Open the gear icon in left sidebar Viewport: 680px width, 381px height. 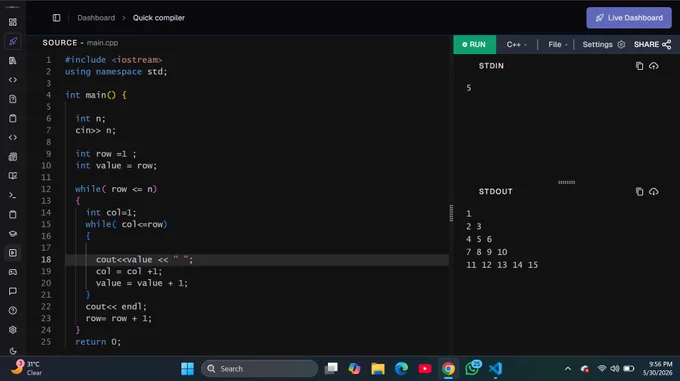tap(13, 330)
